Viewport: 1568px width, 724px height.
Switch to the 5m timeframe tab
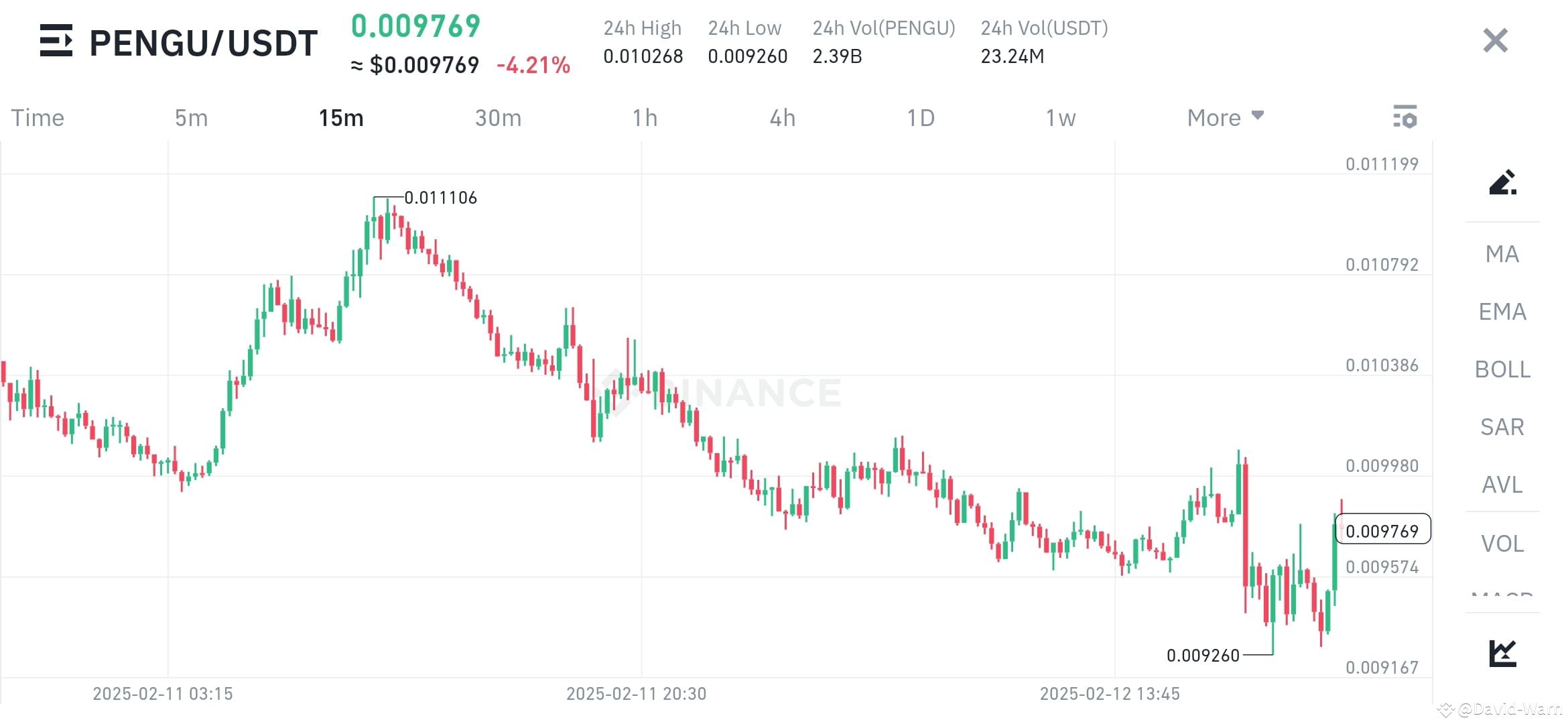[x=190, y=117]
